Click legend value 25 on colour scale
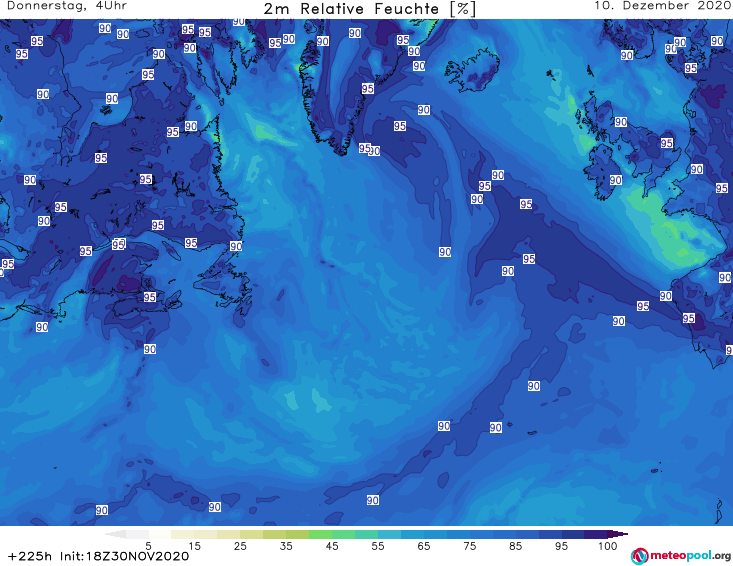The image size is (733, 566). (x=240, y=546)
